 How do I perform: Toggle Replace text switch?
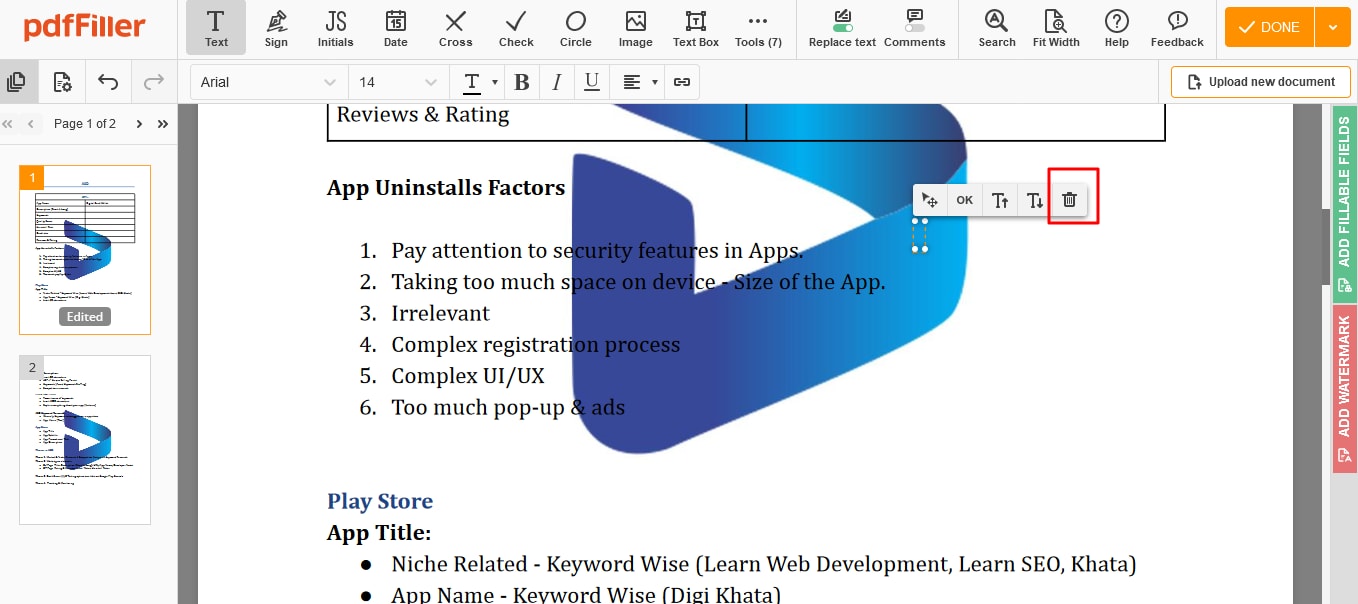(842, 28)
